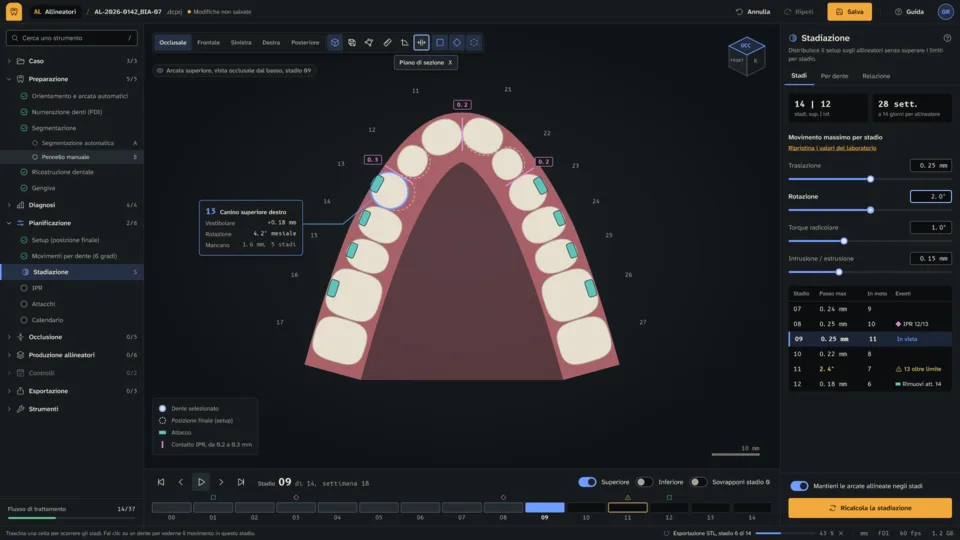Play the staging animation
The height and width of the screenshot is (540, 960).
pyautogui.click(x=201, y=482)
